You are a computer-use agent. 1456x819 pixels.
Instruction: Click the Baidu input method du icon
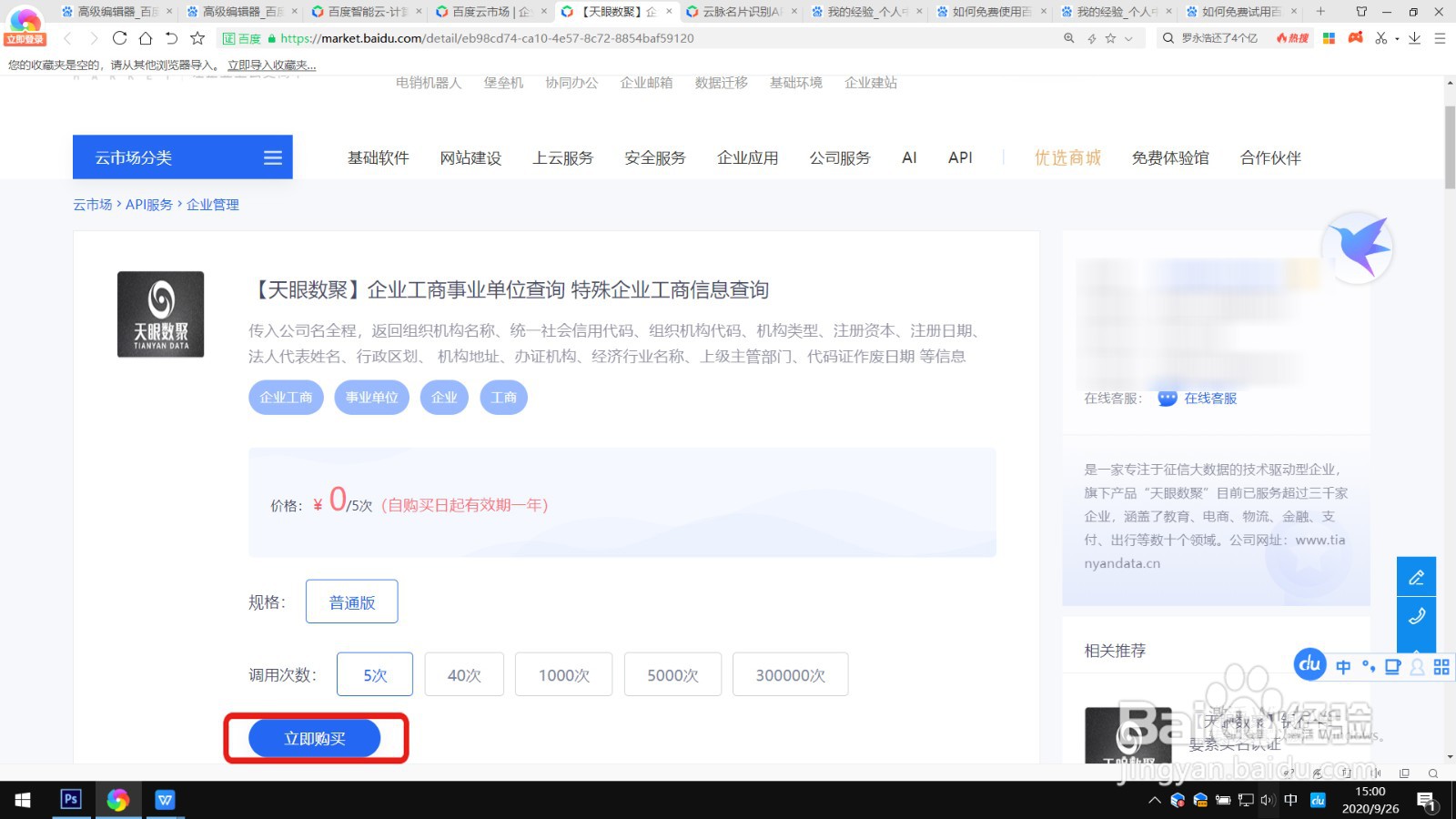(x=1309, y=665)
